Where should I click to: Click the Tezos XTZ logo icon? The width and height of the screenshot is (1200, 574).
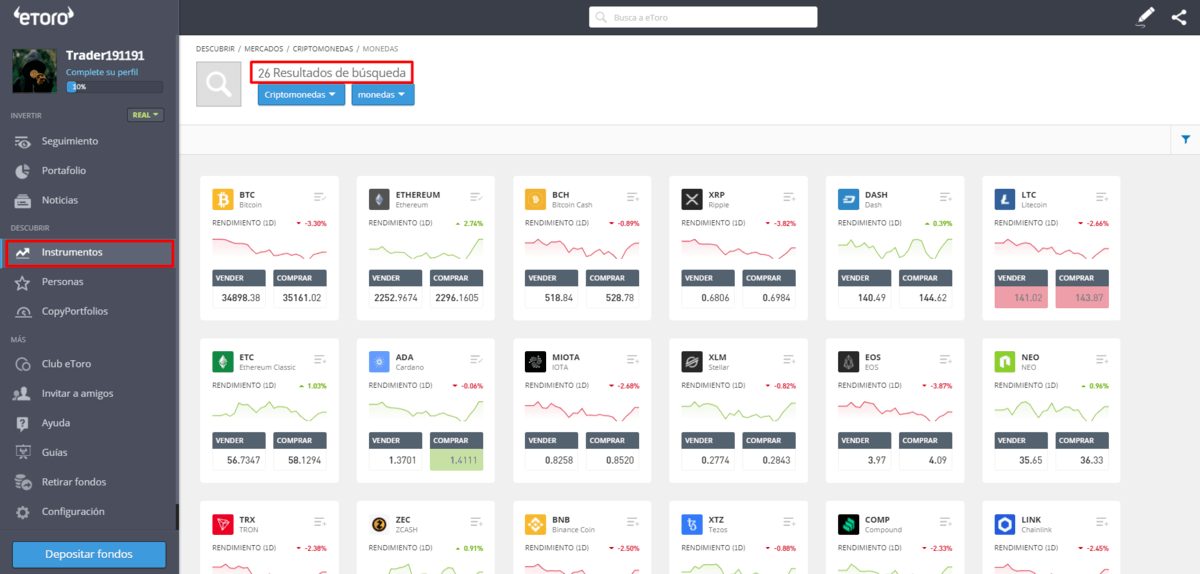point(691,524)
